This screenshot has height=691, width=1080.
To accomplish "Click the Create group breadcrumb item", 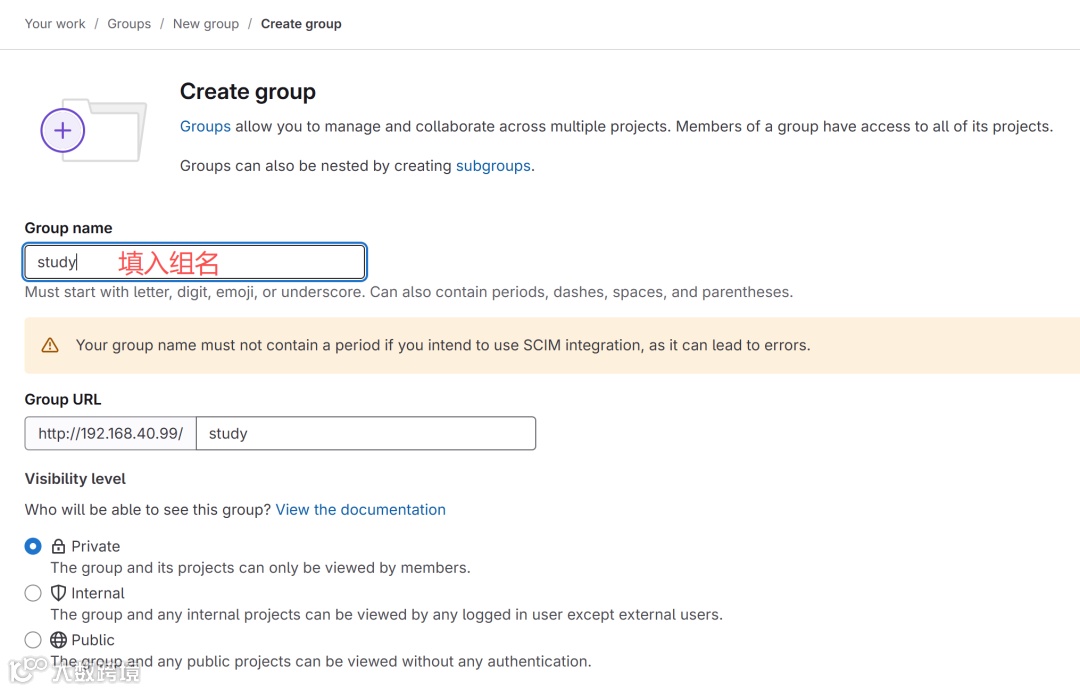I will pyautogui.click(x=301, y=24).
